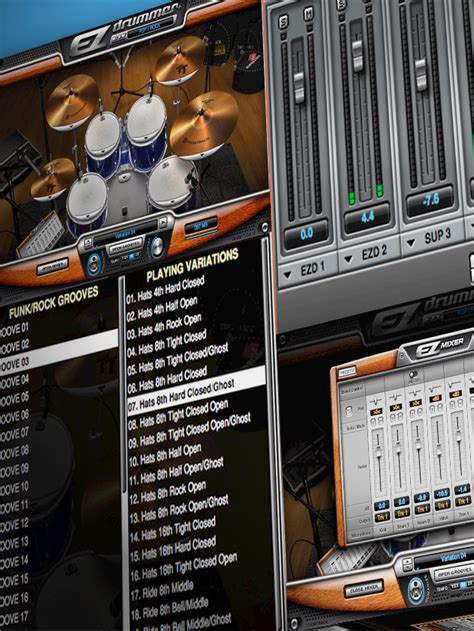Click the EZD 2 channel fader handle

pyautogui.click(x=357, y=55)
